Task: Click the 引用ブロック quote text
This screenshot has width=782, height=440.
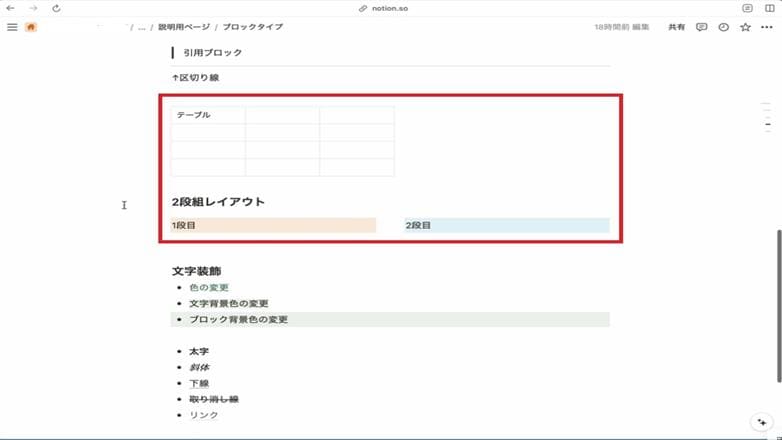Action: pyautogui.click(x=212, y=52)
